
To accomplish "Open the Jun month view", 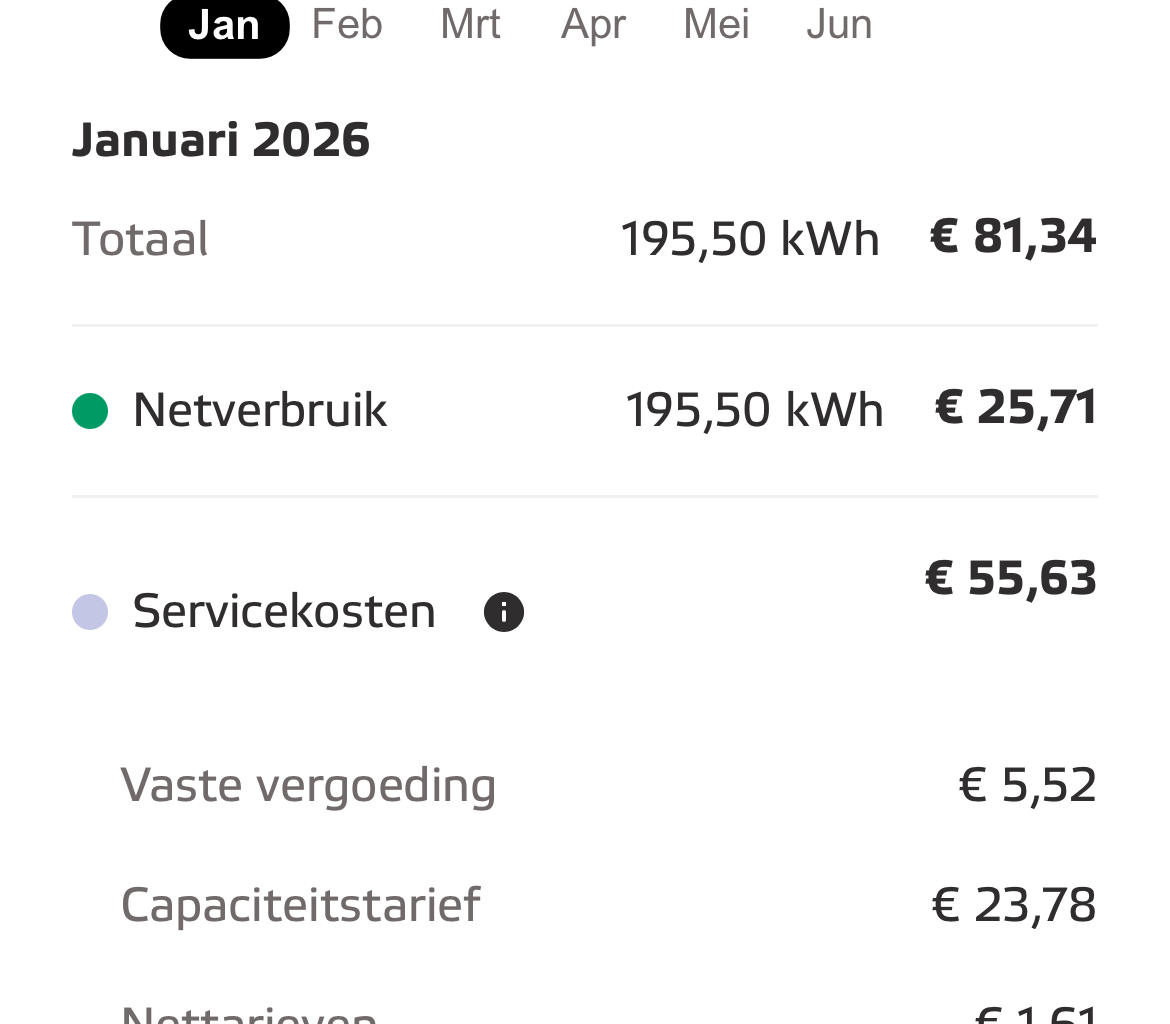I will click(x=839, y=24).
